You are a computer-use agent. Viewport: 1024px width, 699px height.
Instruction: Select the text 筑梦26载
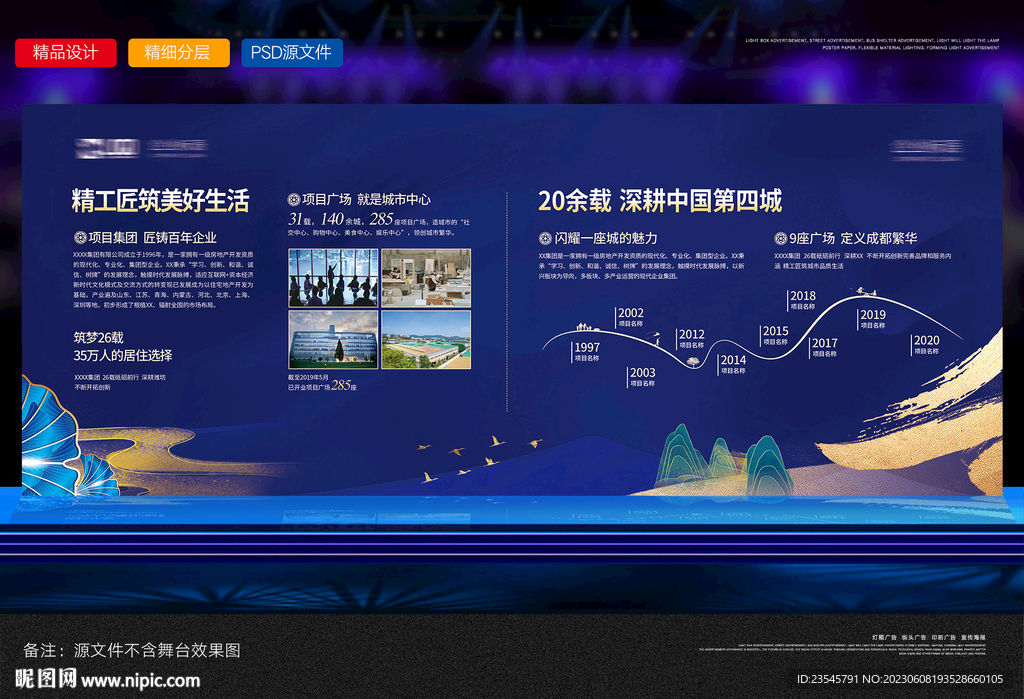[x=99, y=338]
